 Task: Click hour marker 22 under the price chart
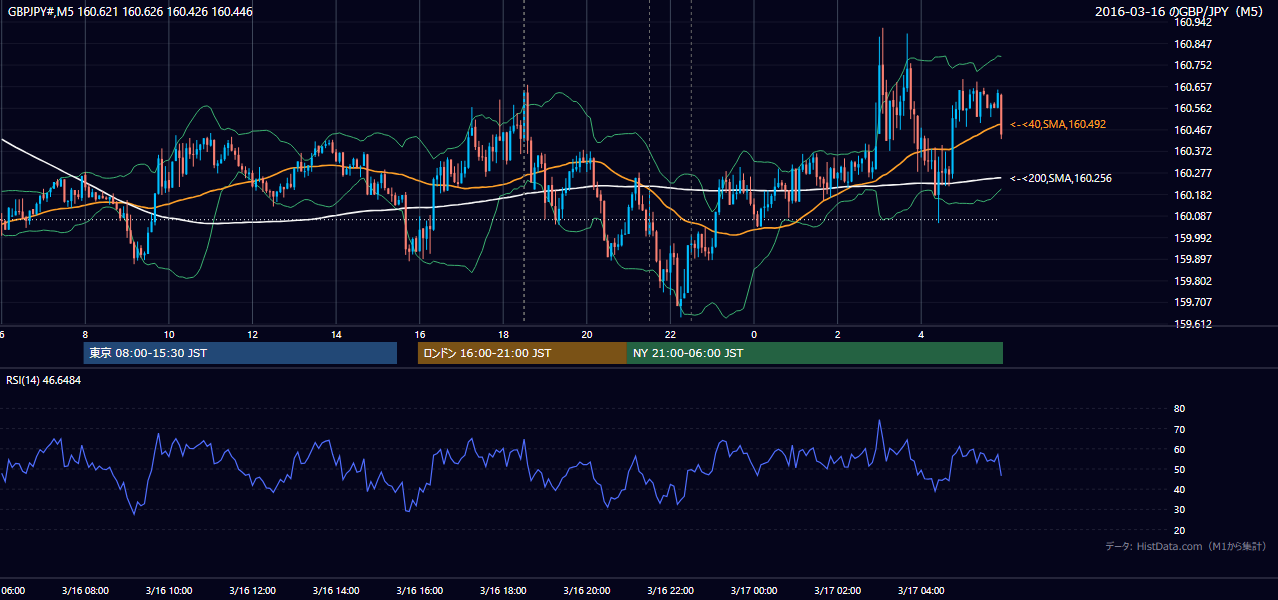[670, 335]
